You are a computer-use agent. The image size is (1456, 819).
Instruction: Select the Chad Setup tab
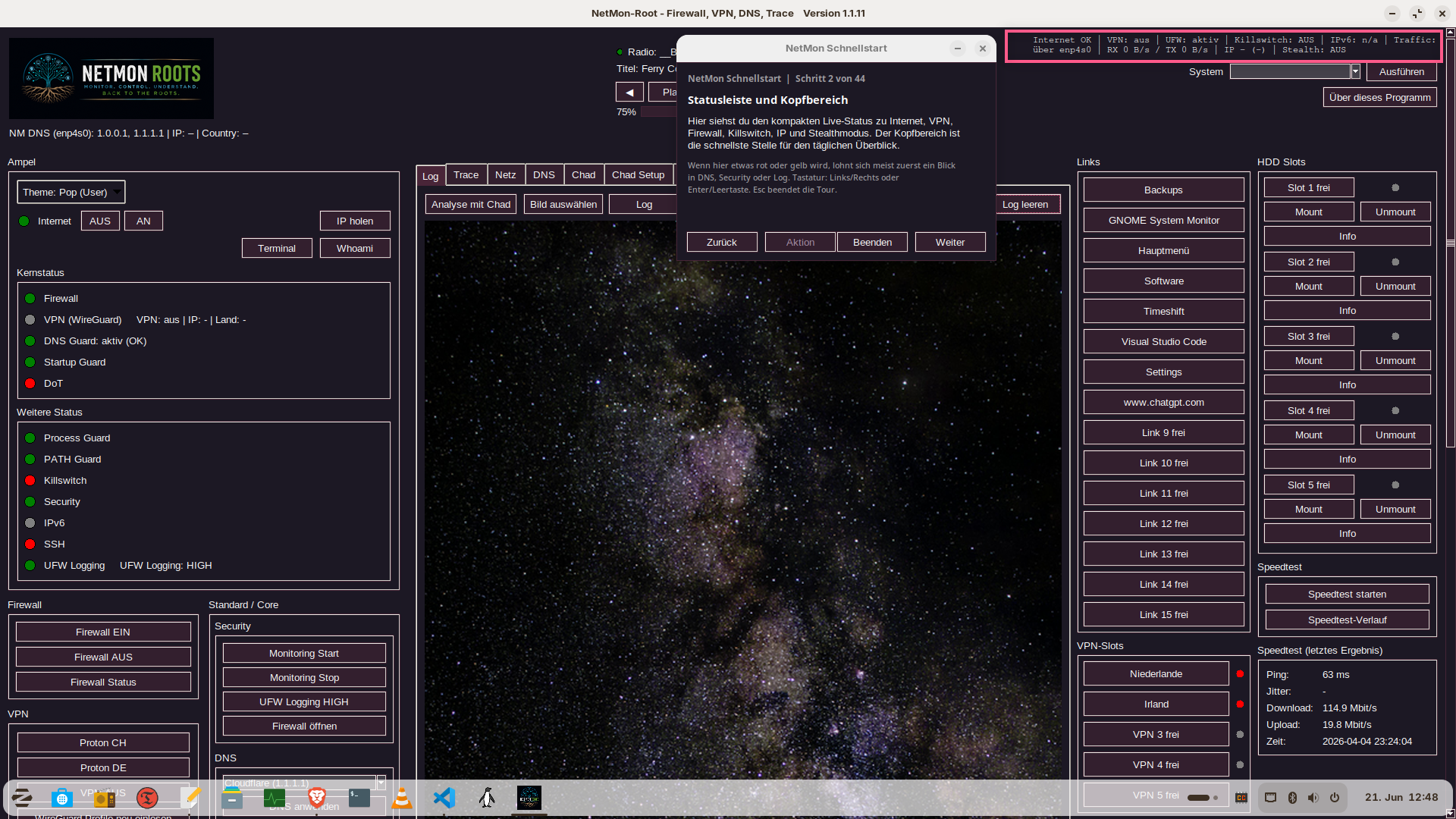(x=639, y=174)
